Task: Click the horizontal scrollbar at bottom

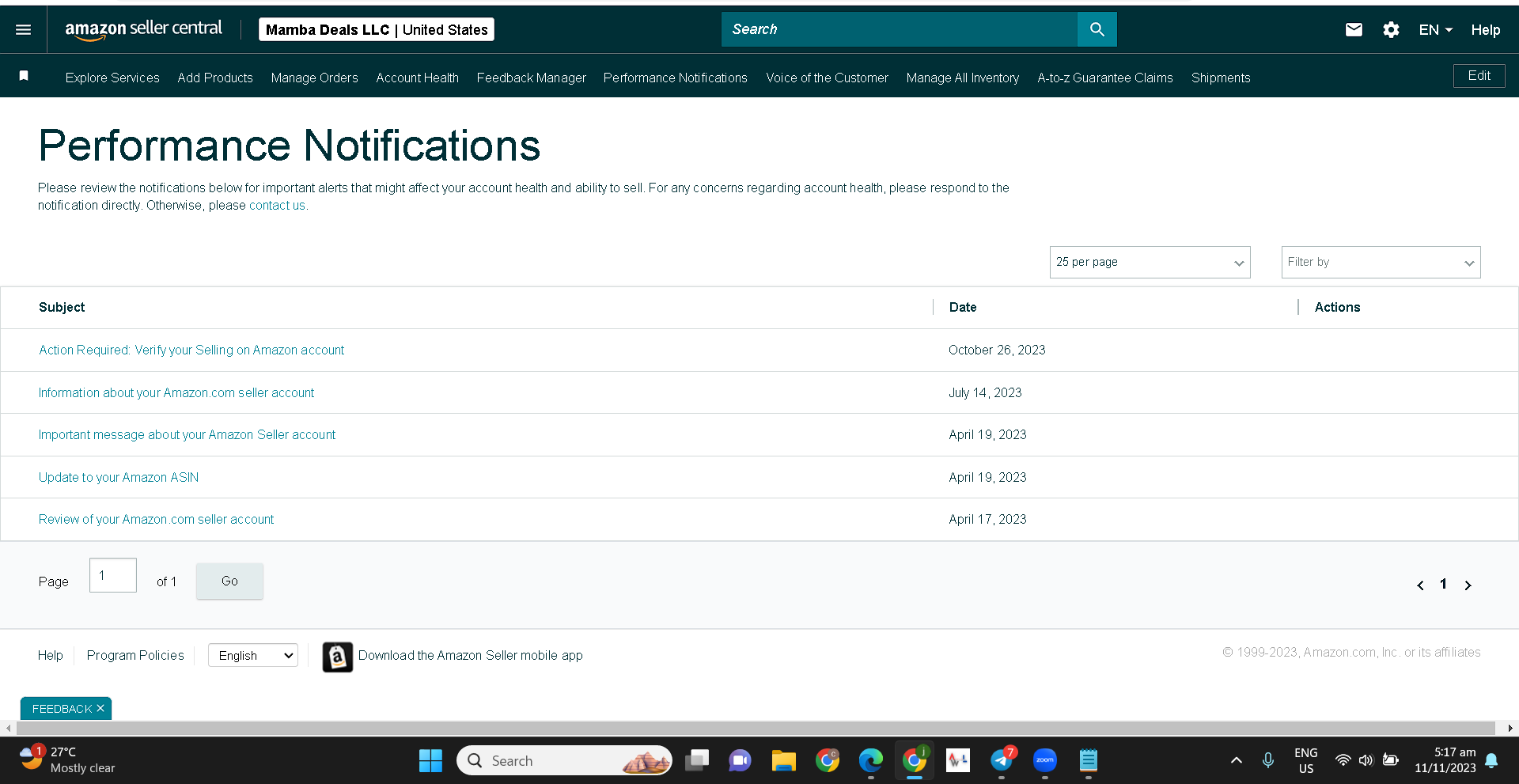Action: click(x=756, y=728)
